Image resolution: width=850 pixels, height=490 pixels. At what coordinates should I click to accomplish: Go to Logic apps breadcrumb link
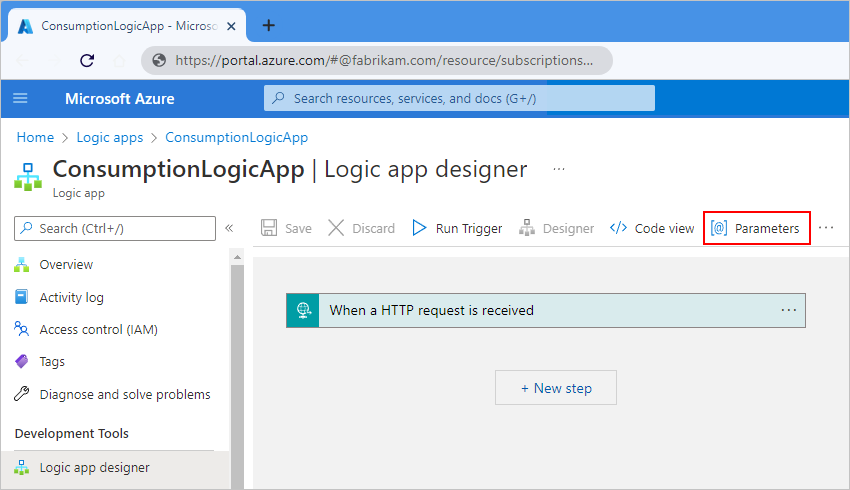(110, 138)
